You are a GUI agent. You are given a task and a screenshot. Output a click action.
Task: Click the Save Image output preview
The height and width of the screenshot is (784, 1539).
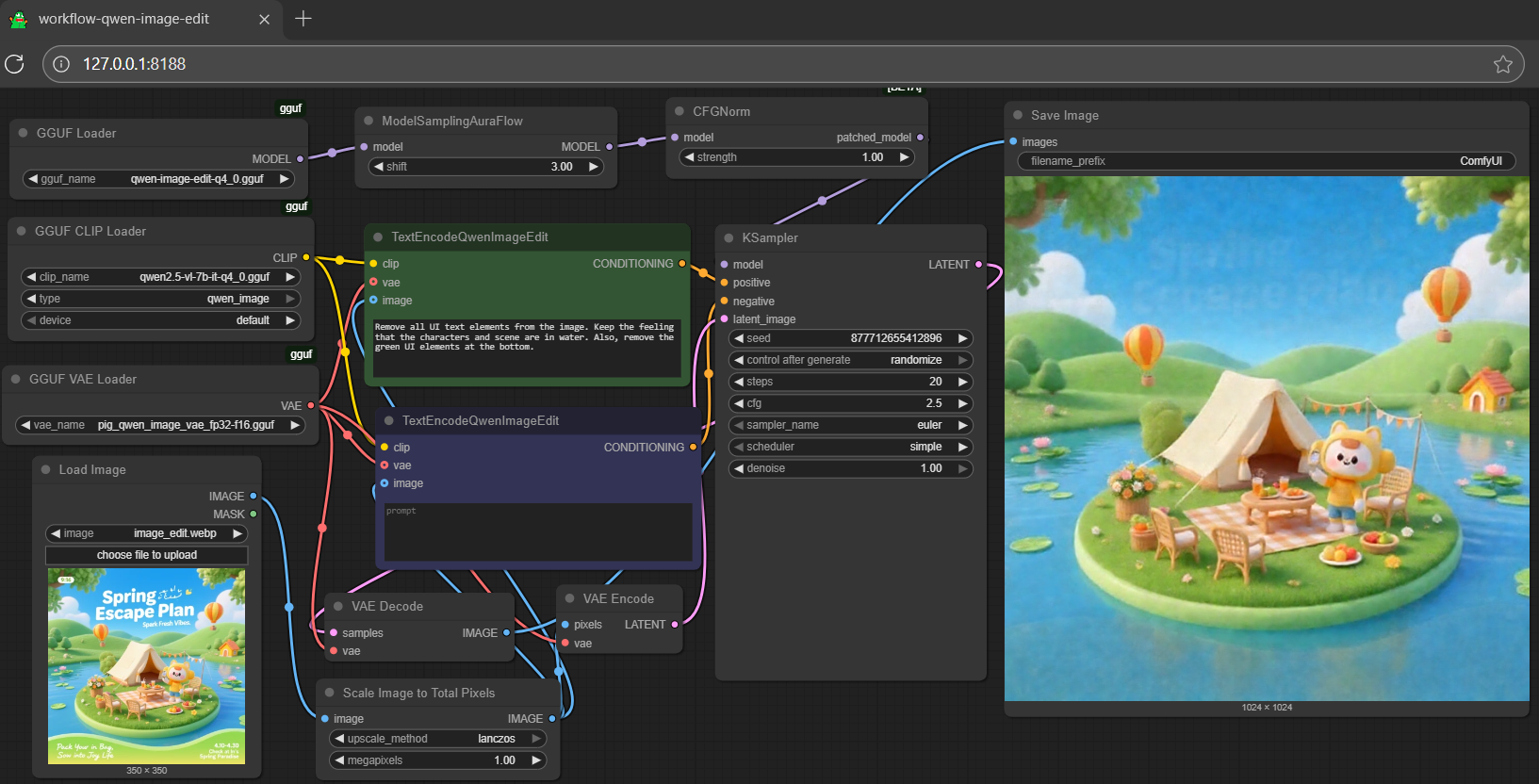click(1267, 438)
